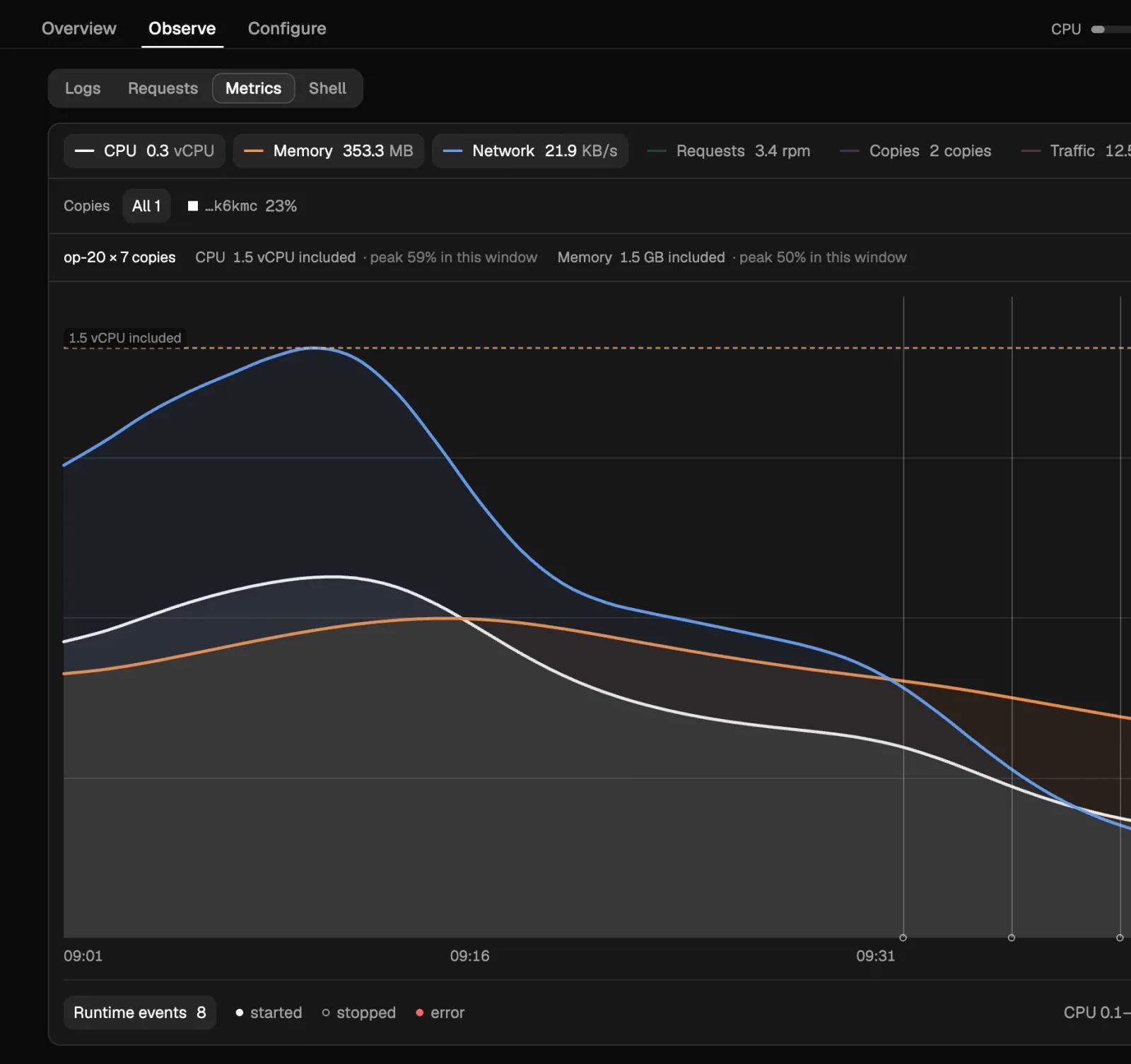
Task: Select the Metrics sub-tab
Action: click(x=253, y=88)
